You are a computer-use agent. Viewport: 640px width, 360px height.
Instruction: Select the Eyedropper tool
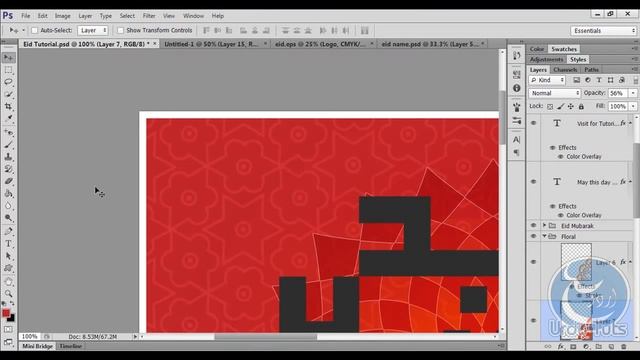(8, 118)
